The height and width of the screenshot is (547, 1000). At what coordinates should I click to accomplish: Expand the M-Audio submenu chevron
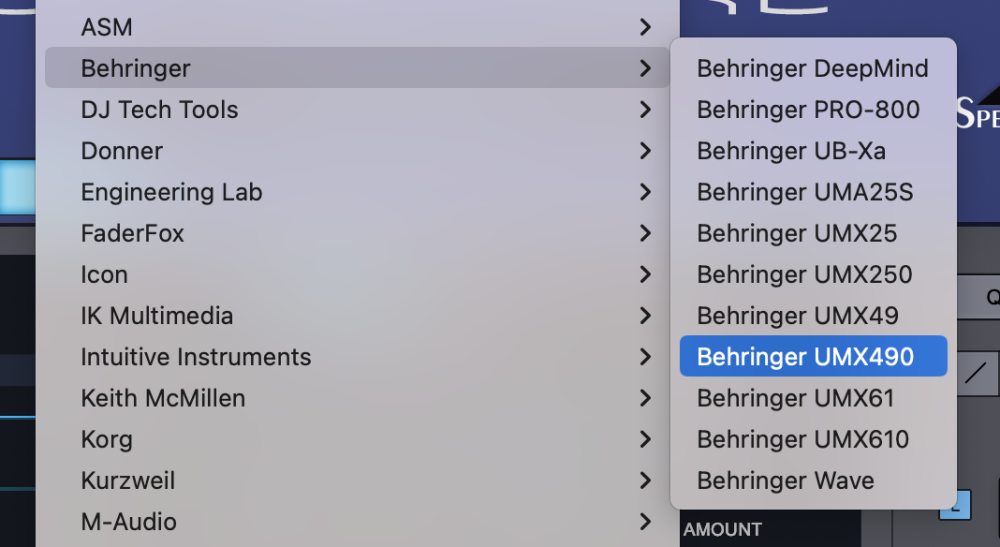coord(646,522)
